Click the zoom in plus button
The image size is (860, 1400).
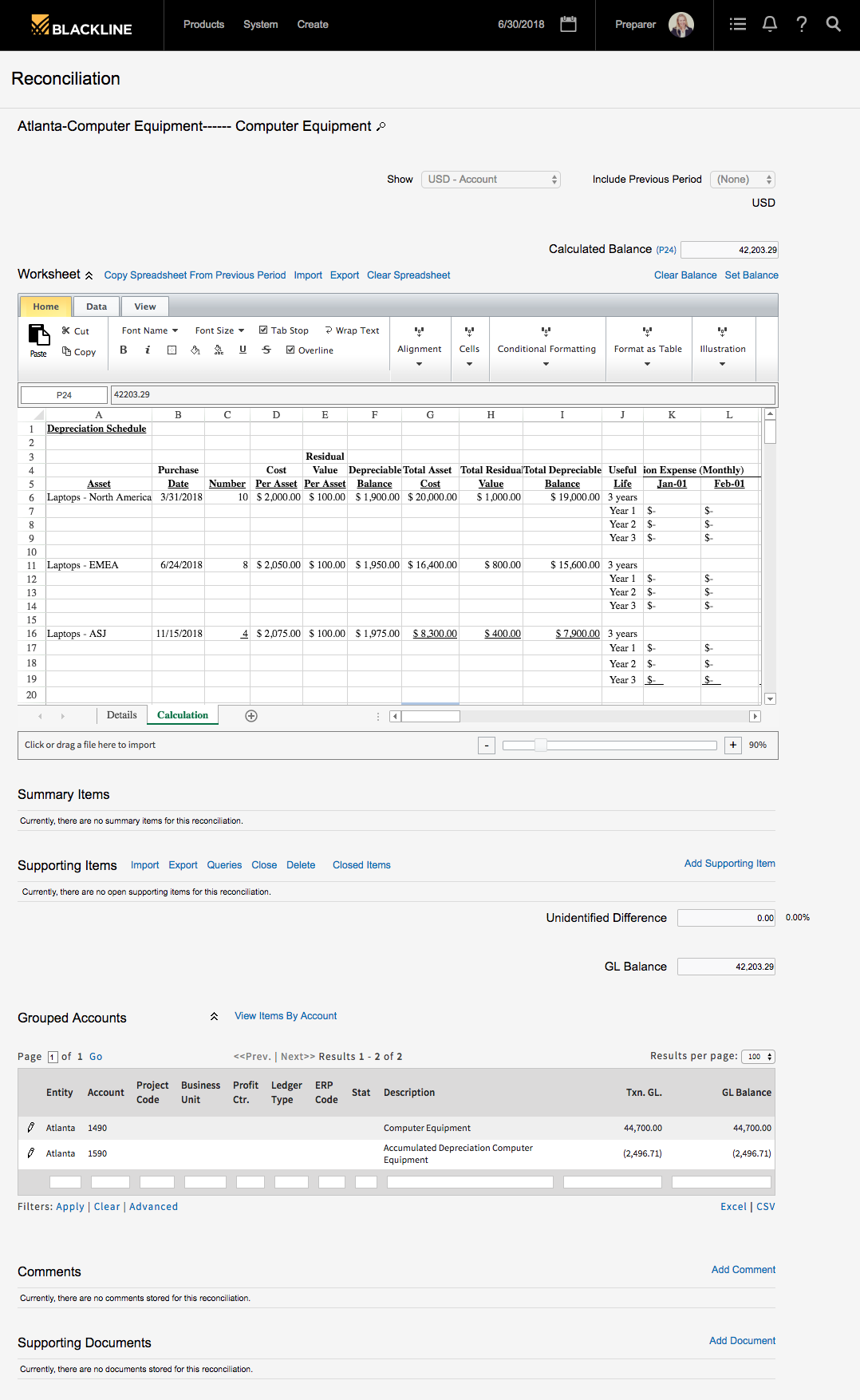tap(733, 745)
